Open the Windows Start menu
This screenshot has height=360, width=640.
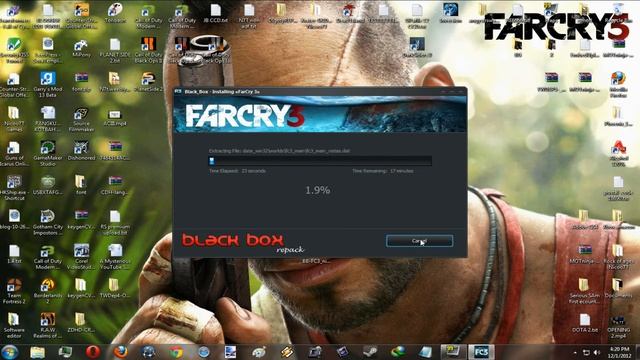click(x=10, y=352)
